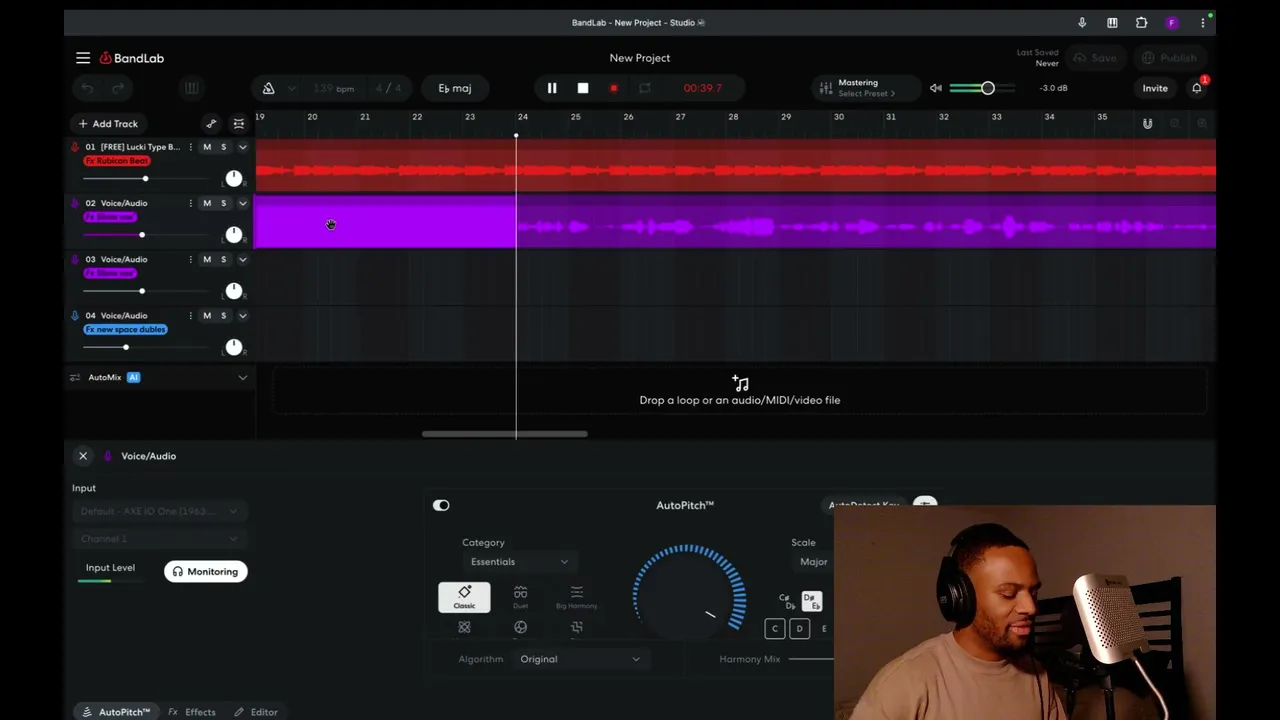The width and height of the screenshot is (1280, 720).
Task: Open the Fx Rubicon Beat preset tag
Action: tap(117, 161)
